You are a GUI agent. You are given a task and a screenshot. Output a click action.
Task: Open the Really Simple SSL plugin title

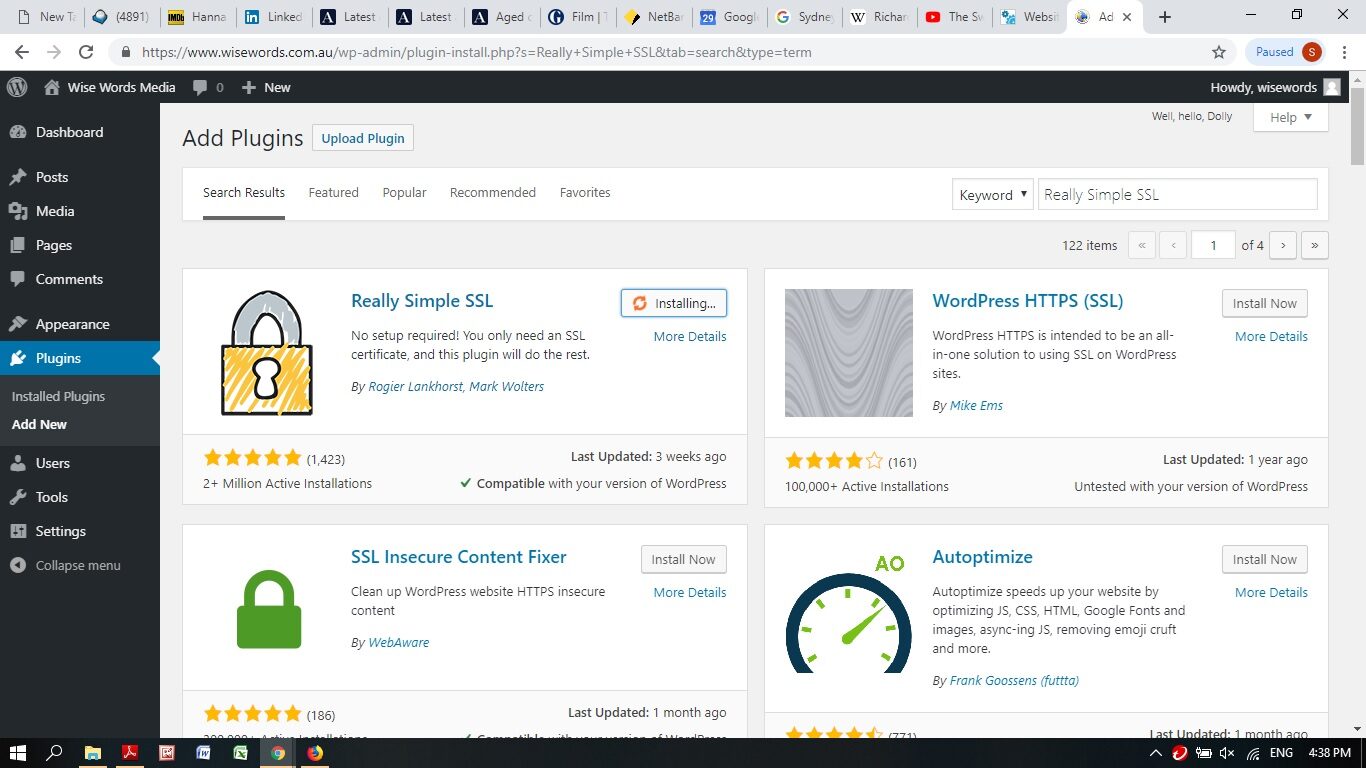pos(422,300)
